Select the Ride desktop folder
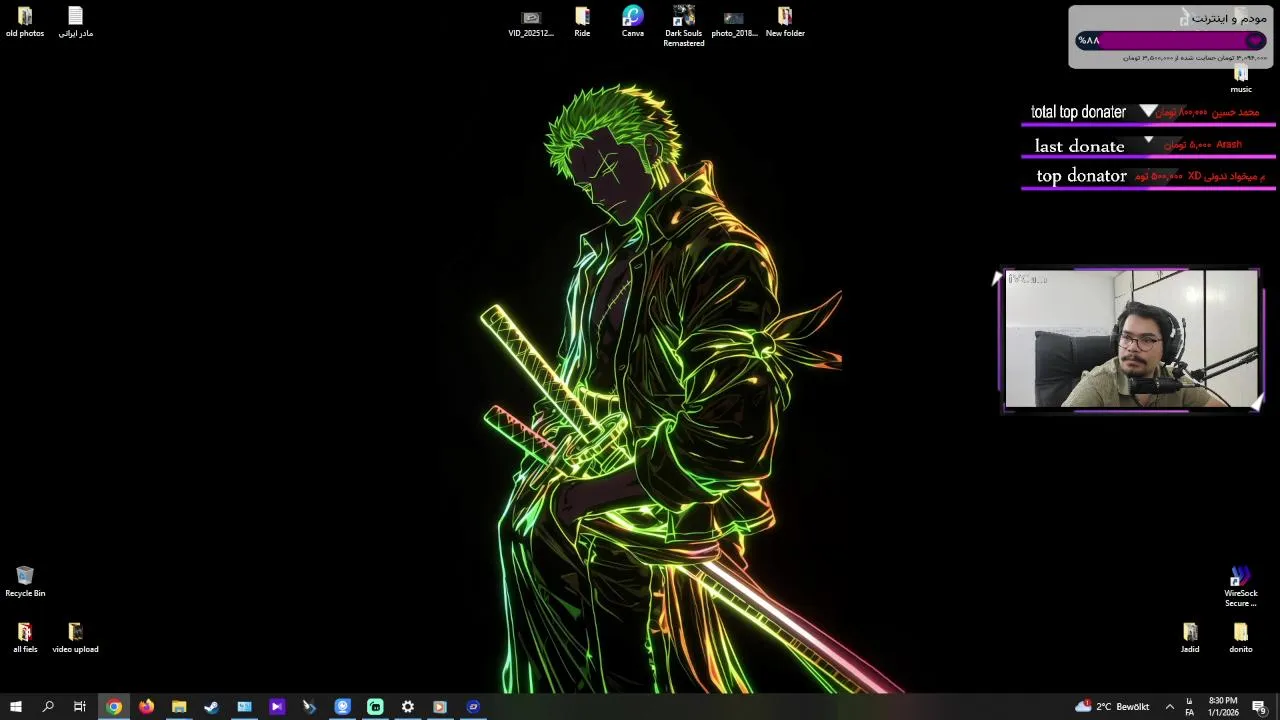The width and height of the screenshot is (1280, 720). 582,22
